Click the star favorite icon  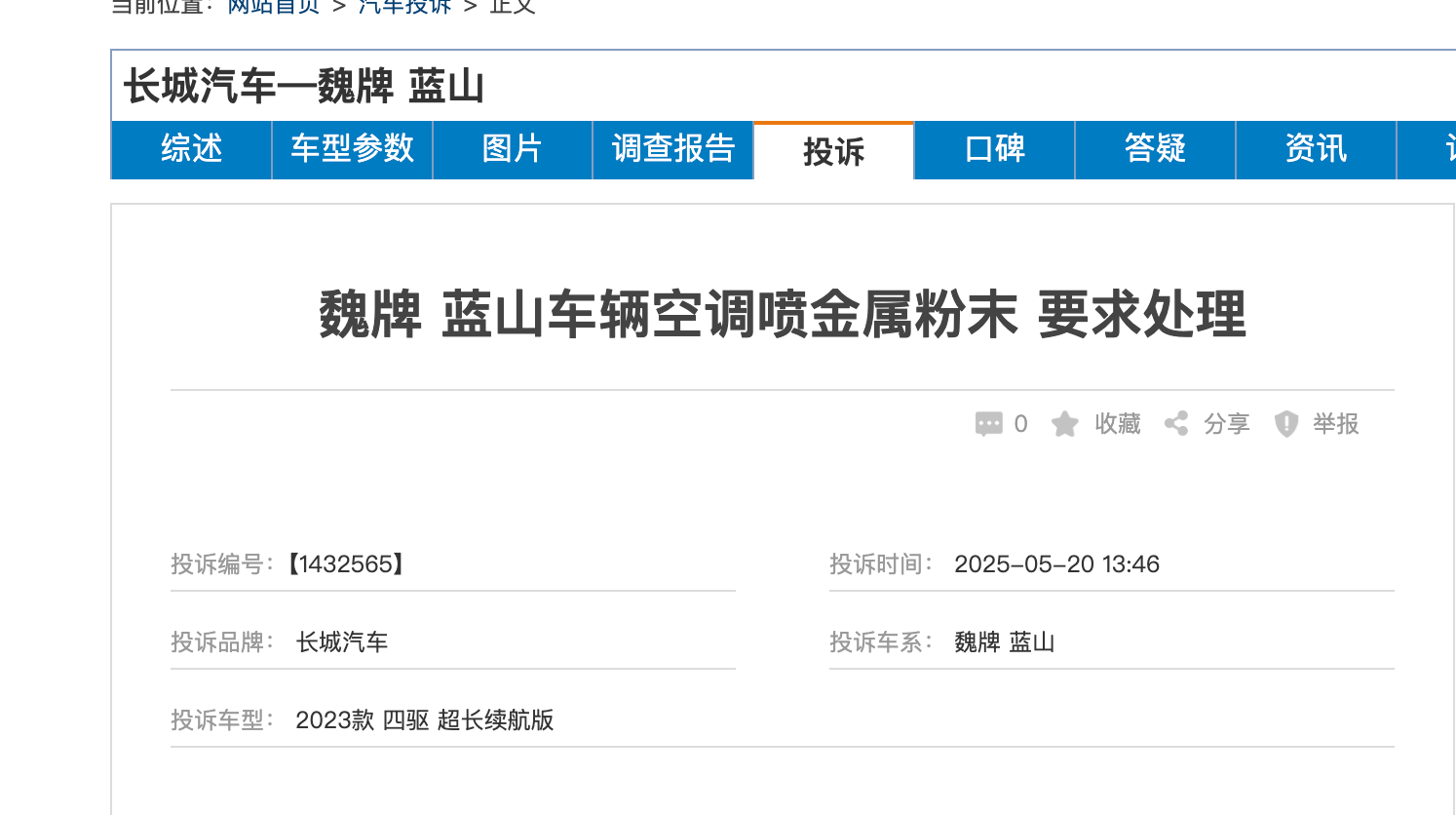(x=1064, y=424)
